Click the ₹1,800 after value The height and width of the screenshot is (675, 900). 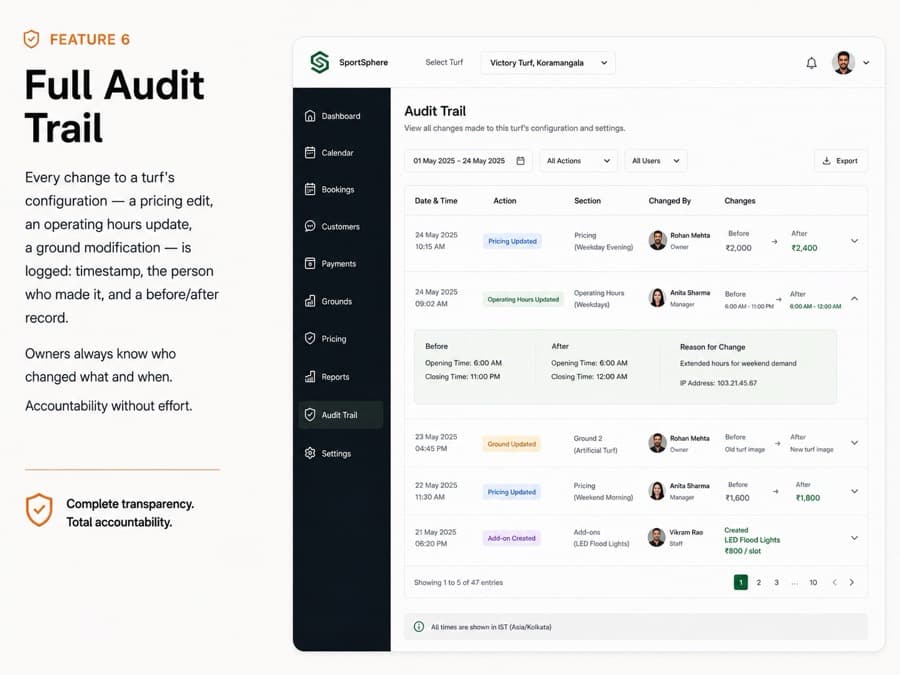tap(808, 498)
